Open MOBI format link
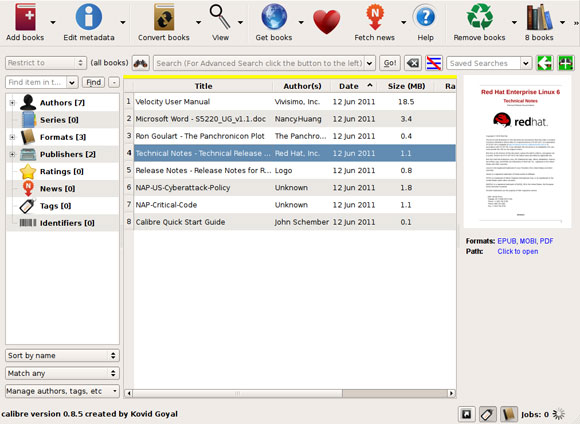This screenshot has height=424, width=580. (528, 241)
